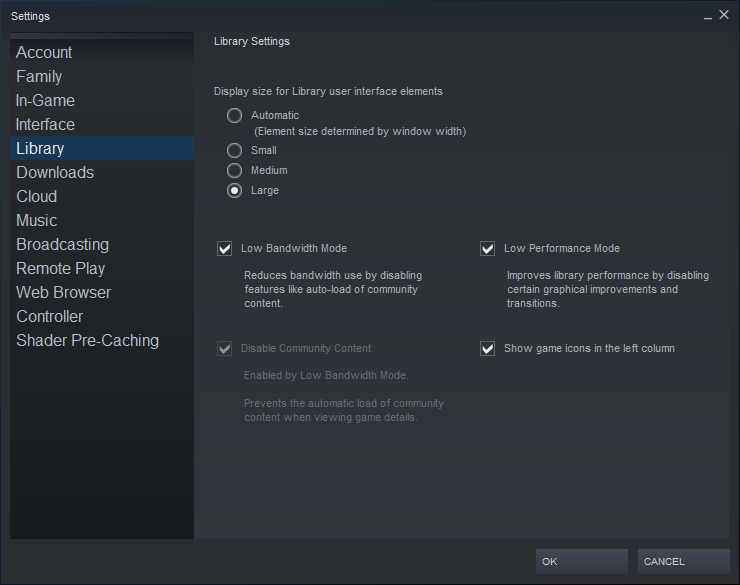Open the Family settings category
Screen dimensions: 740x585
[101, 76]
